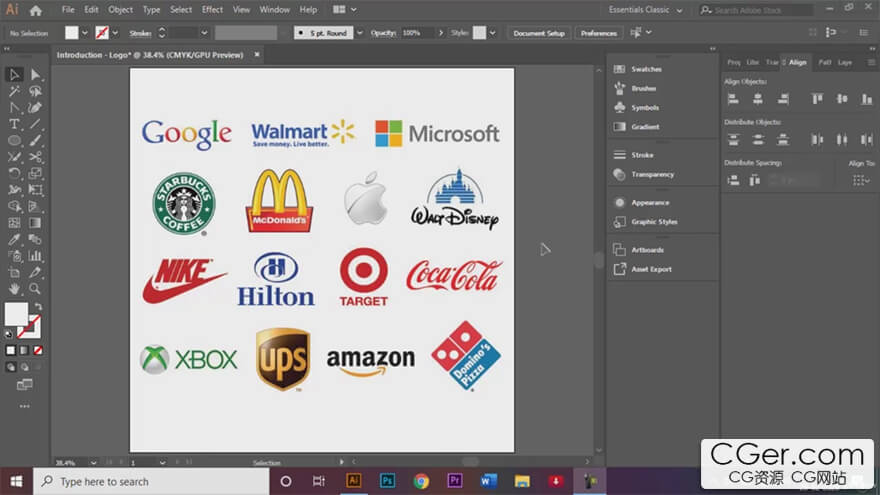Screen dimensions: 880x495
Task: Open the Swatches panel
Action: tap(646, 69)
